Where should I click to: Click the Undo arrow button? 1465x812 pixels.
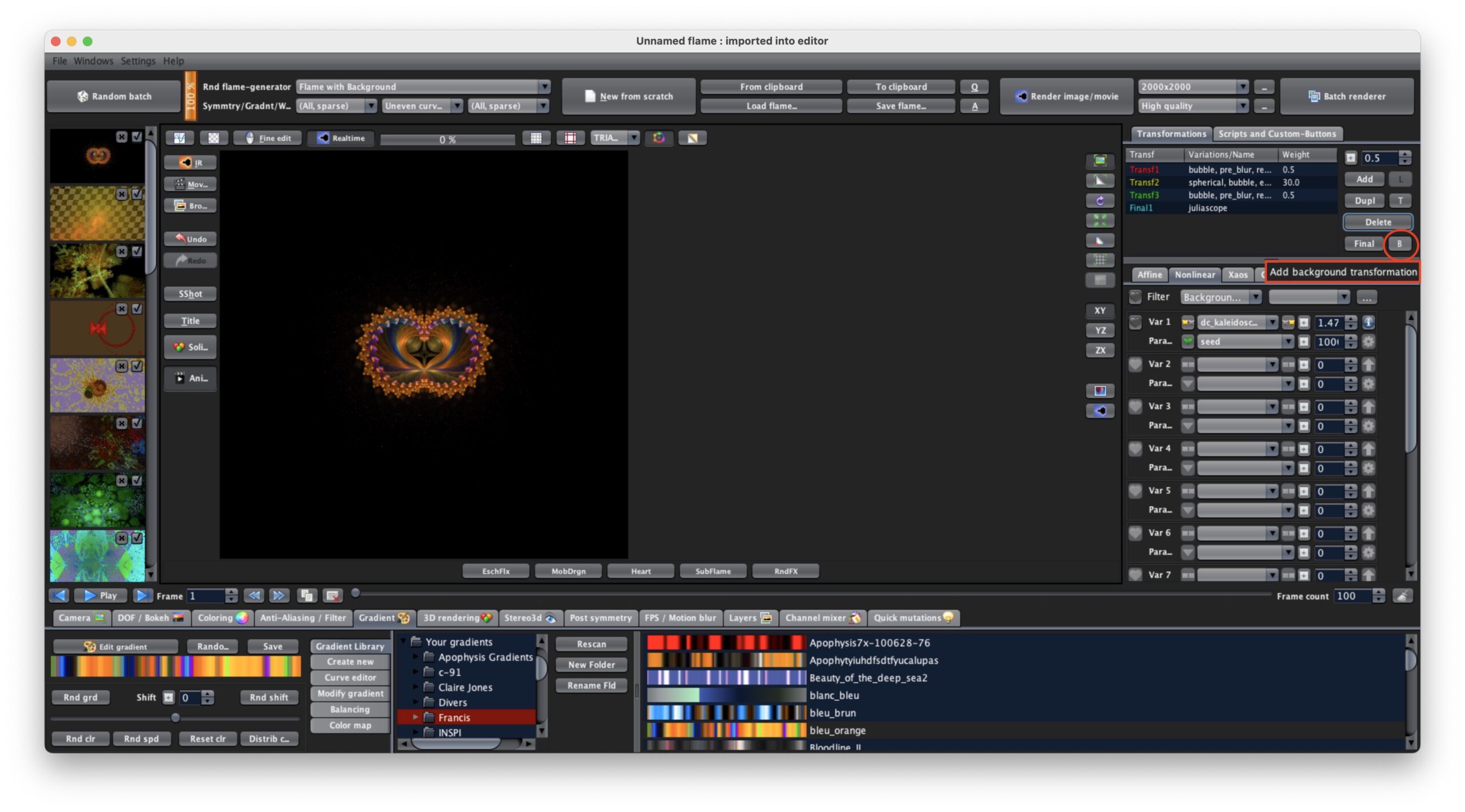(191, 239)
